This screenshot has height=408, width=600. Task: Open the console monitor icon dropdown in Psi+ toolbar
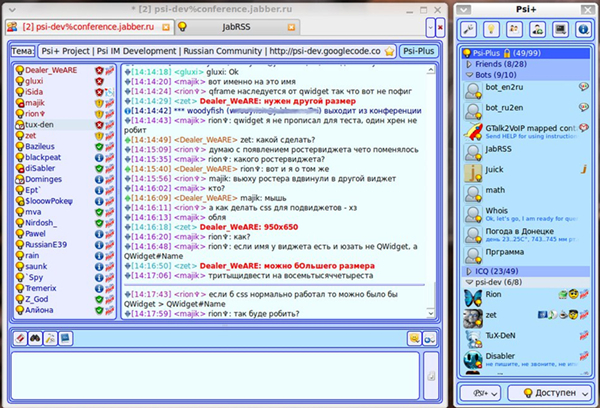coord(560,29)
